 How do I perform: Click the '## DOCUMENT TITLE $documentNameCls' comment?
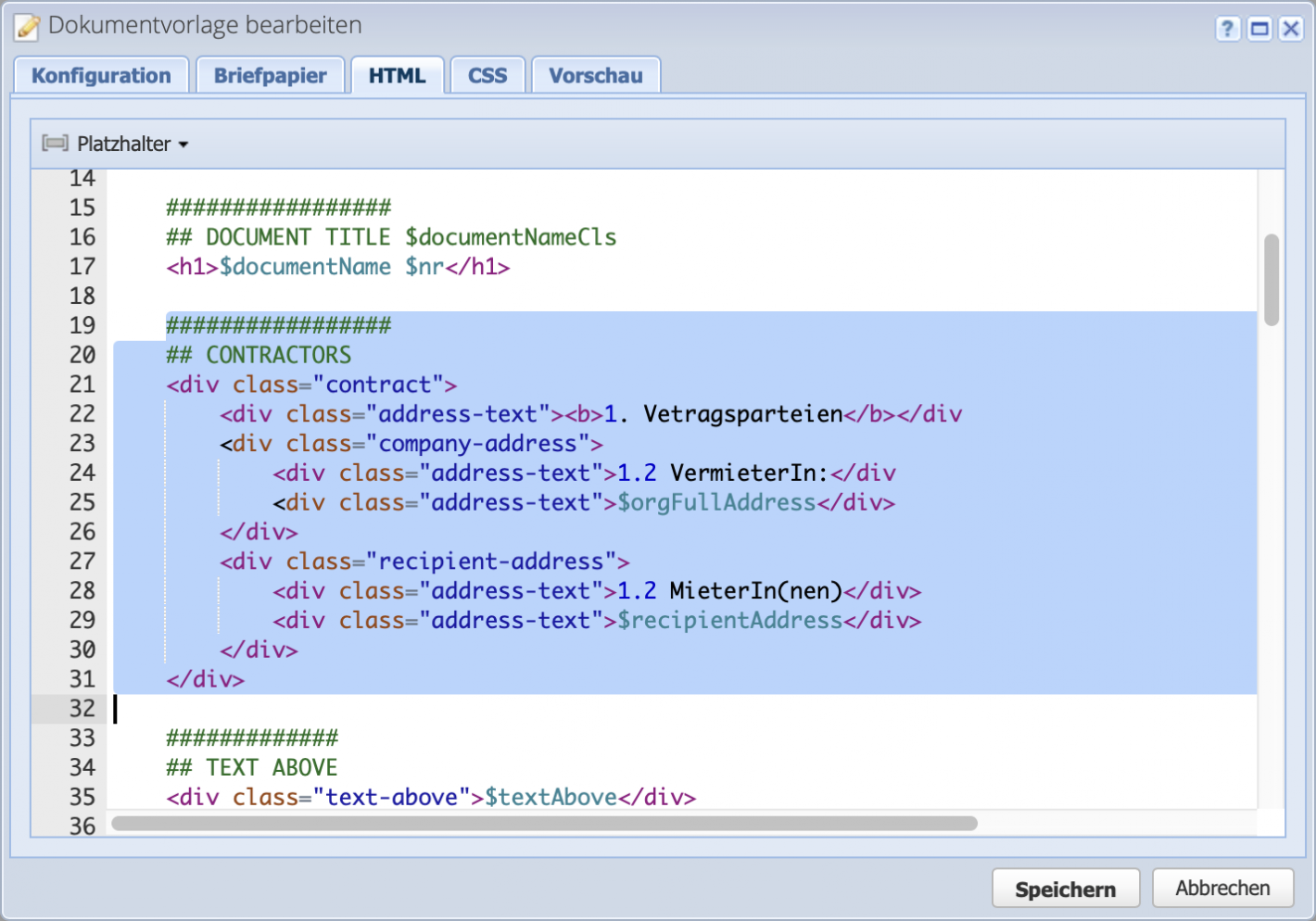[x=391, y=237]
